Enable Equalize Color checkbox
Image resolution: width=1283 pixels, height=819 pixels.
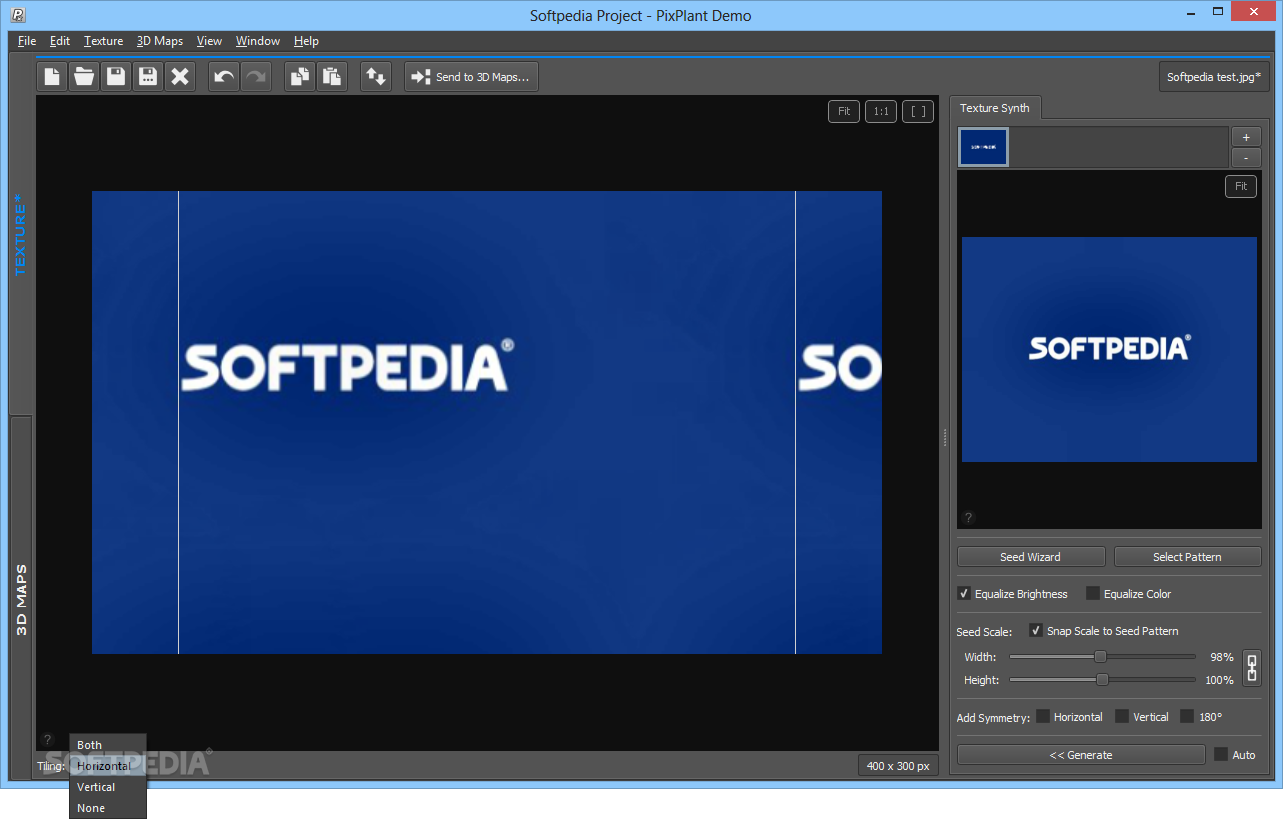tap(1093, 594)
